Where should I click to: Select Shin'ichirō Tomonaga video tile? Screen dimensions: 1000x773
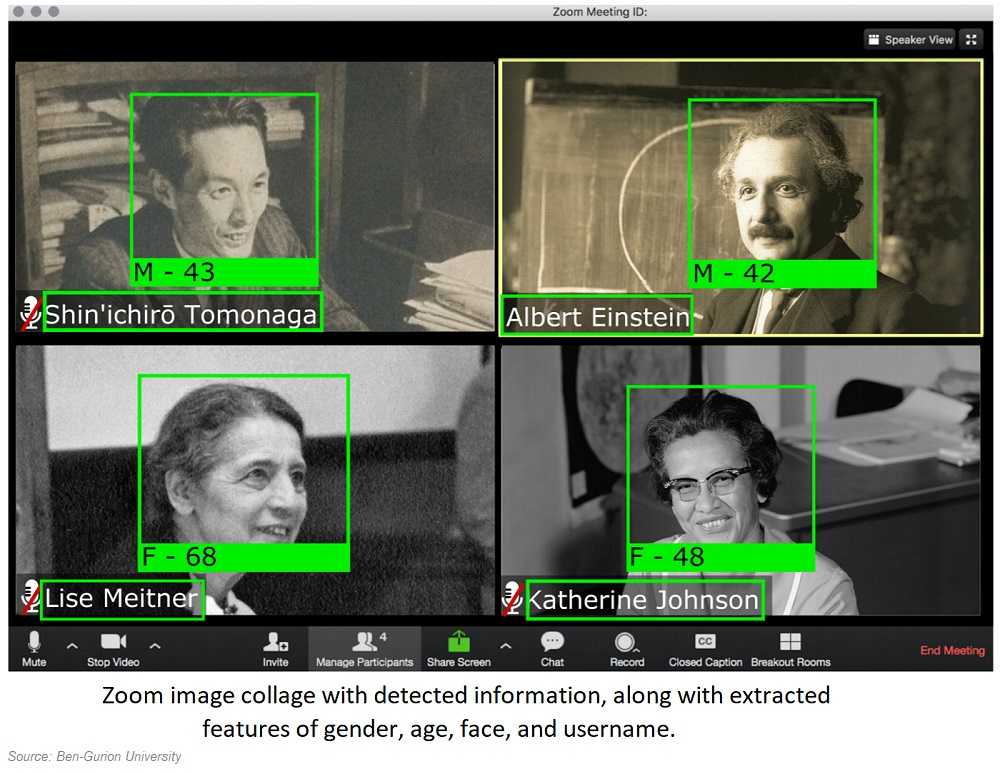coord(254,196)
